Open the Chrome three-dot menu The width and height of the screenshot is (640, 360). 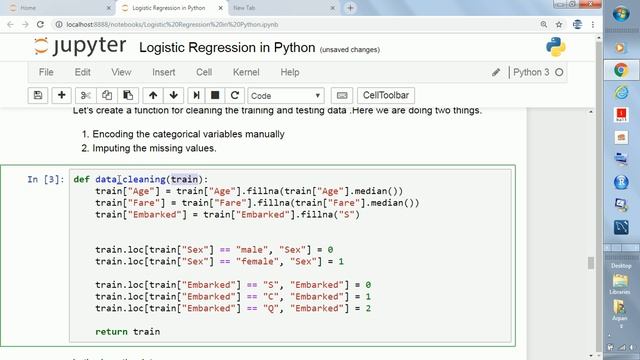point(593,24)
